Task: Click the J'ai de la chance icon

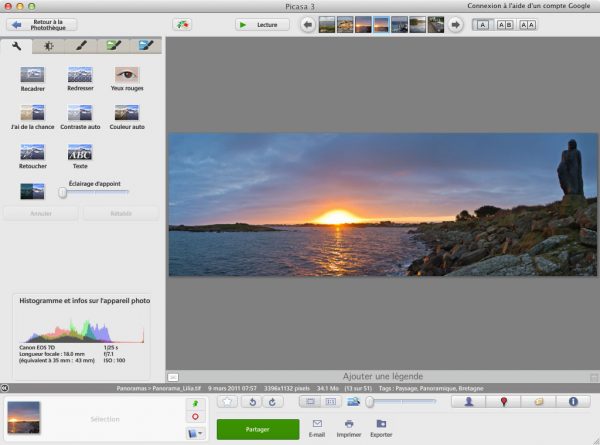Action: tap(32, 113)
